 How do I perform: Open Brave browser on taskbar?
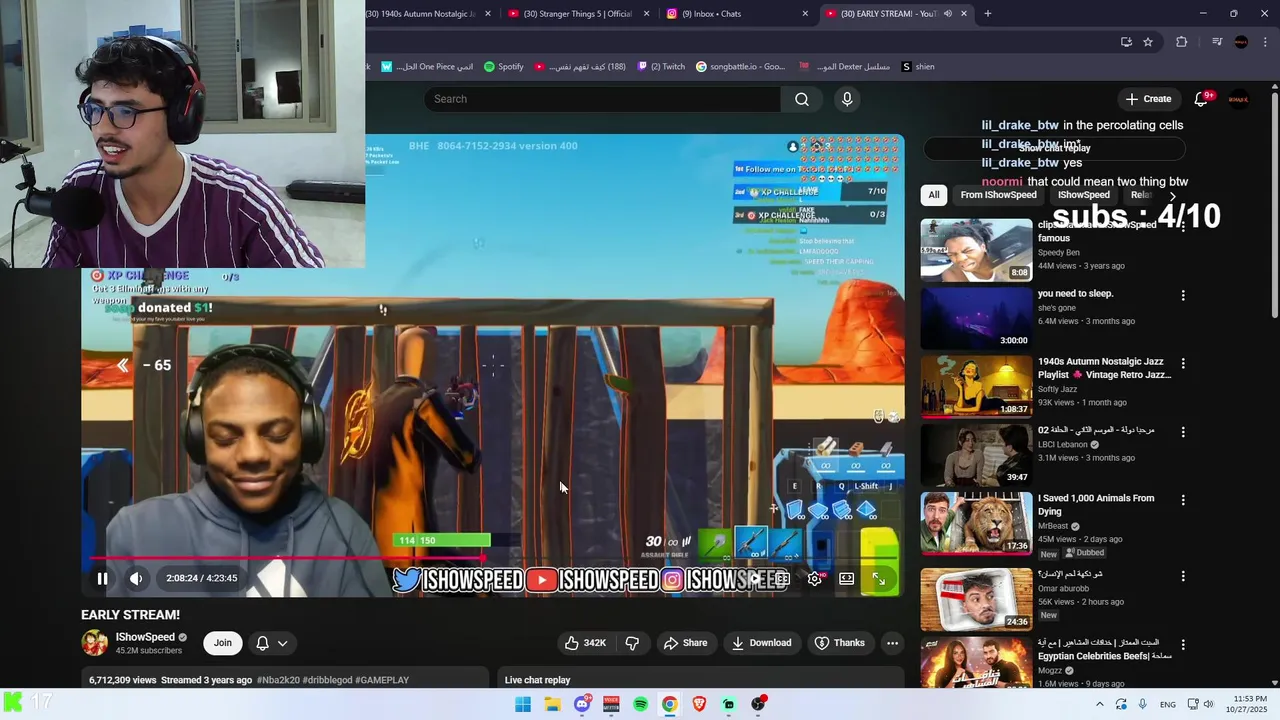pyautogui.click(x=699, y=704)
